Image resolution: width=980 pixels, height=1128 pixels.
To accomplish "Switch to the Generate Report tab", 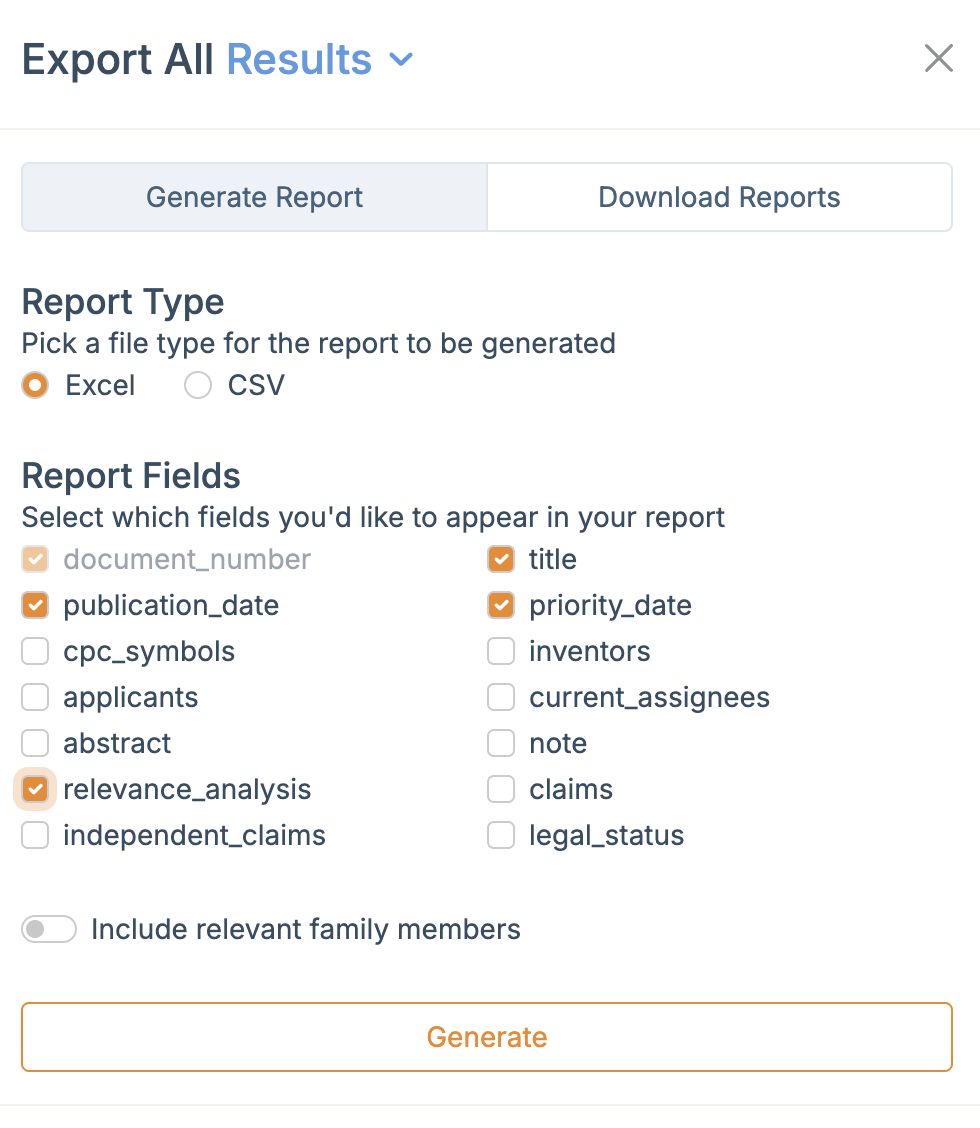I will click(254, 197).
